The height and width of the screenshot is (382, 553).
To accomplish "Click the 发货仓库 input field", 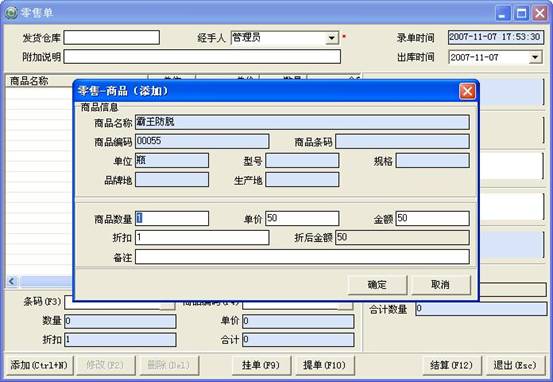I will point(111,37).
